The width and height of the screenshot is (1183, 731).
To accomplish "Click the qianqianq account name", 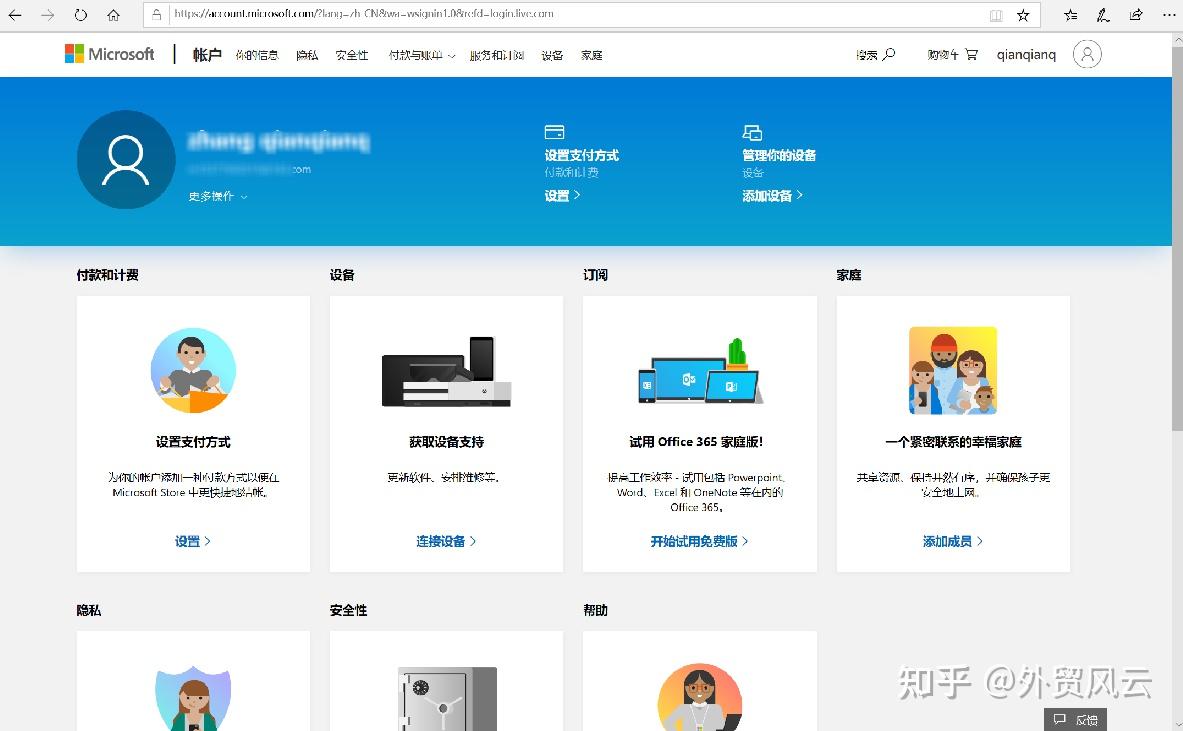I will click(x=1026, y=54).
